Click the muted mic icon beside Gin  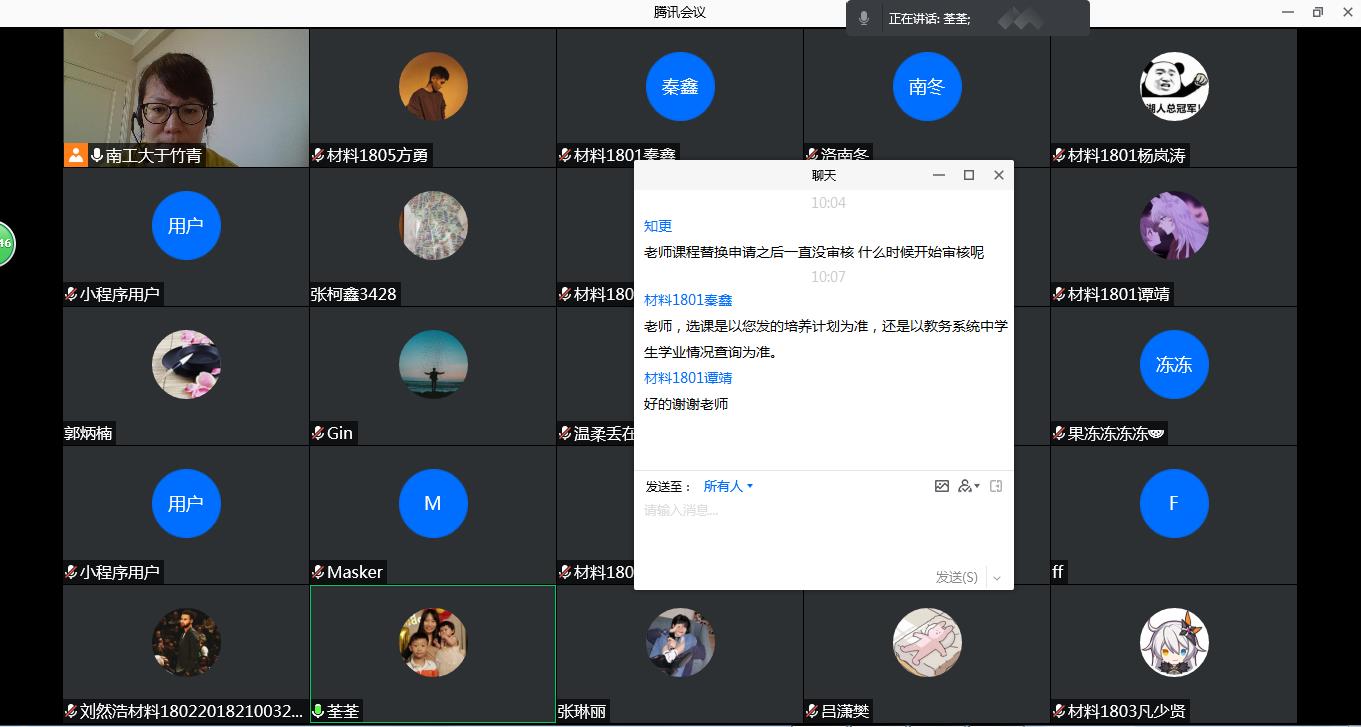318,433
